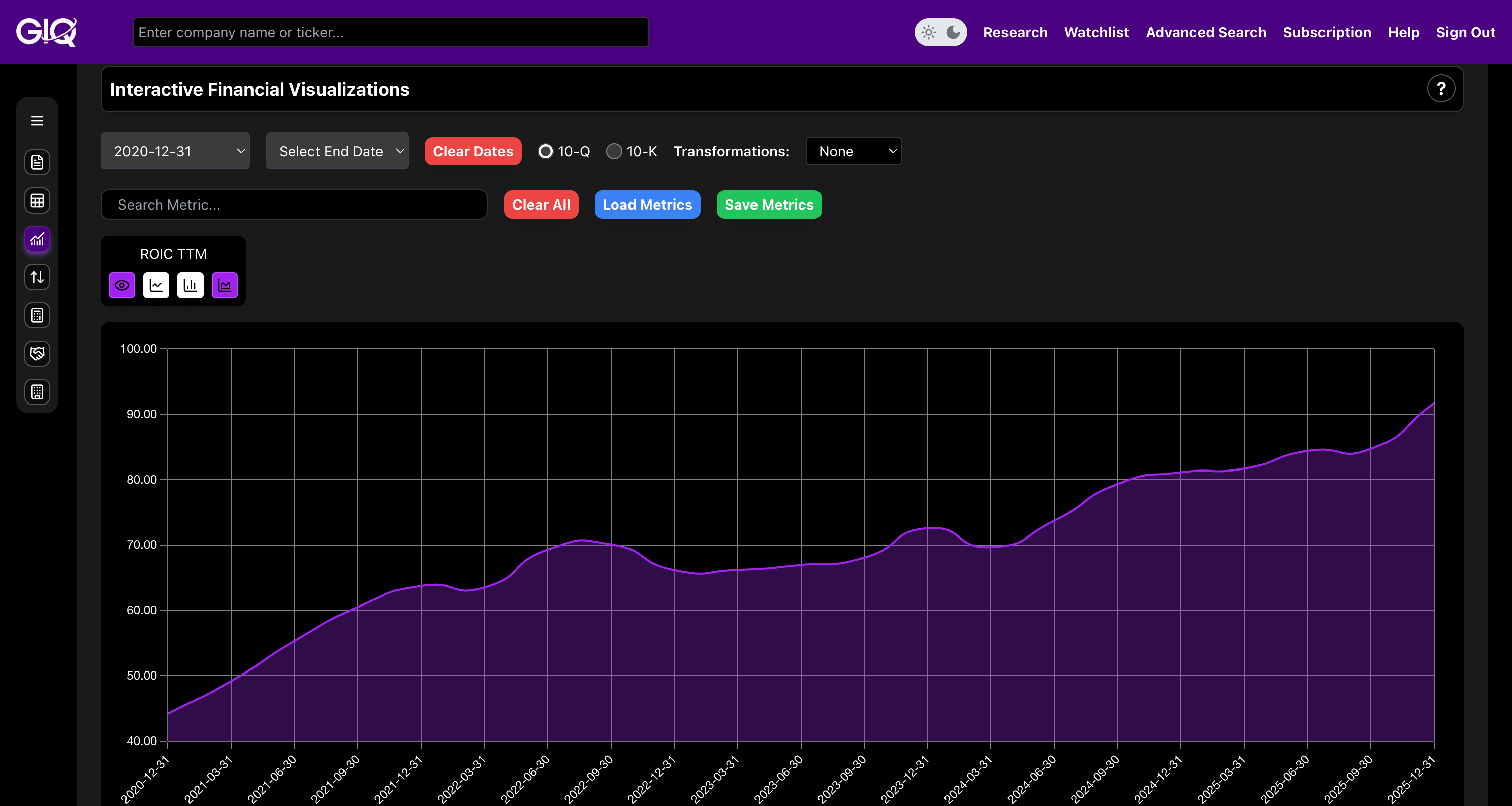Open Advanced Search in navigation bar
This screenshot has height=806, width=1512.
pos(1206,32)
